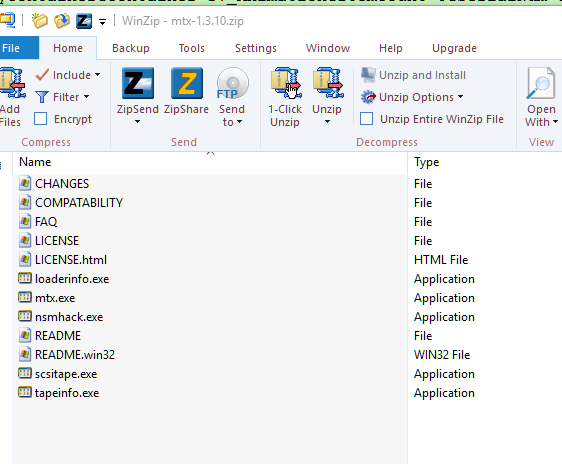Image resolution: width=562 pixels, height=464 pixels.
Task: Select the nsmhack.exe file name
Action: pyautogui.click(x=69, y=317)
